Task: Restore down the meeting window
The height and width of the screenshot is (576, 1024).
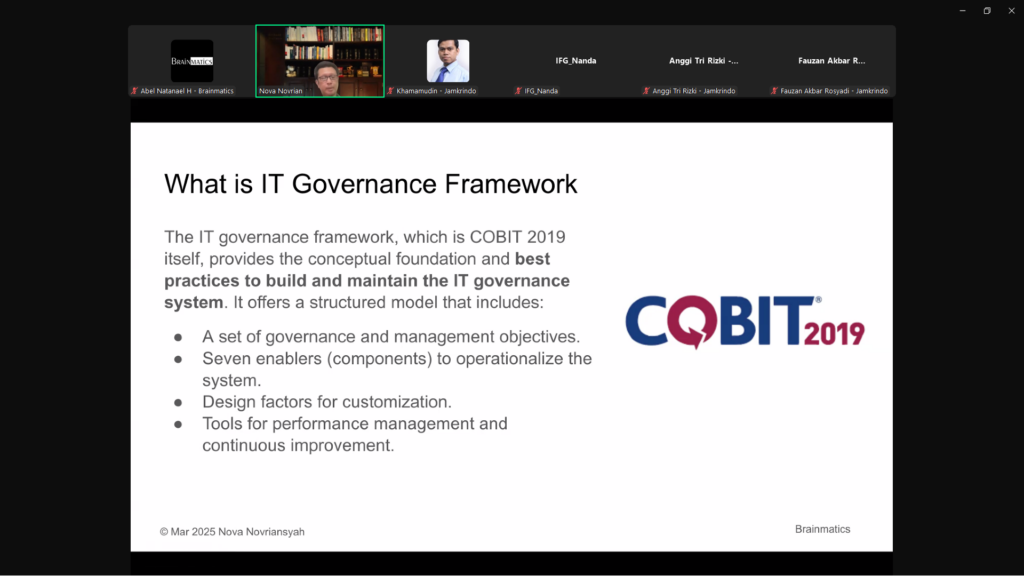Action: click(986, 10)
